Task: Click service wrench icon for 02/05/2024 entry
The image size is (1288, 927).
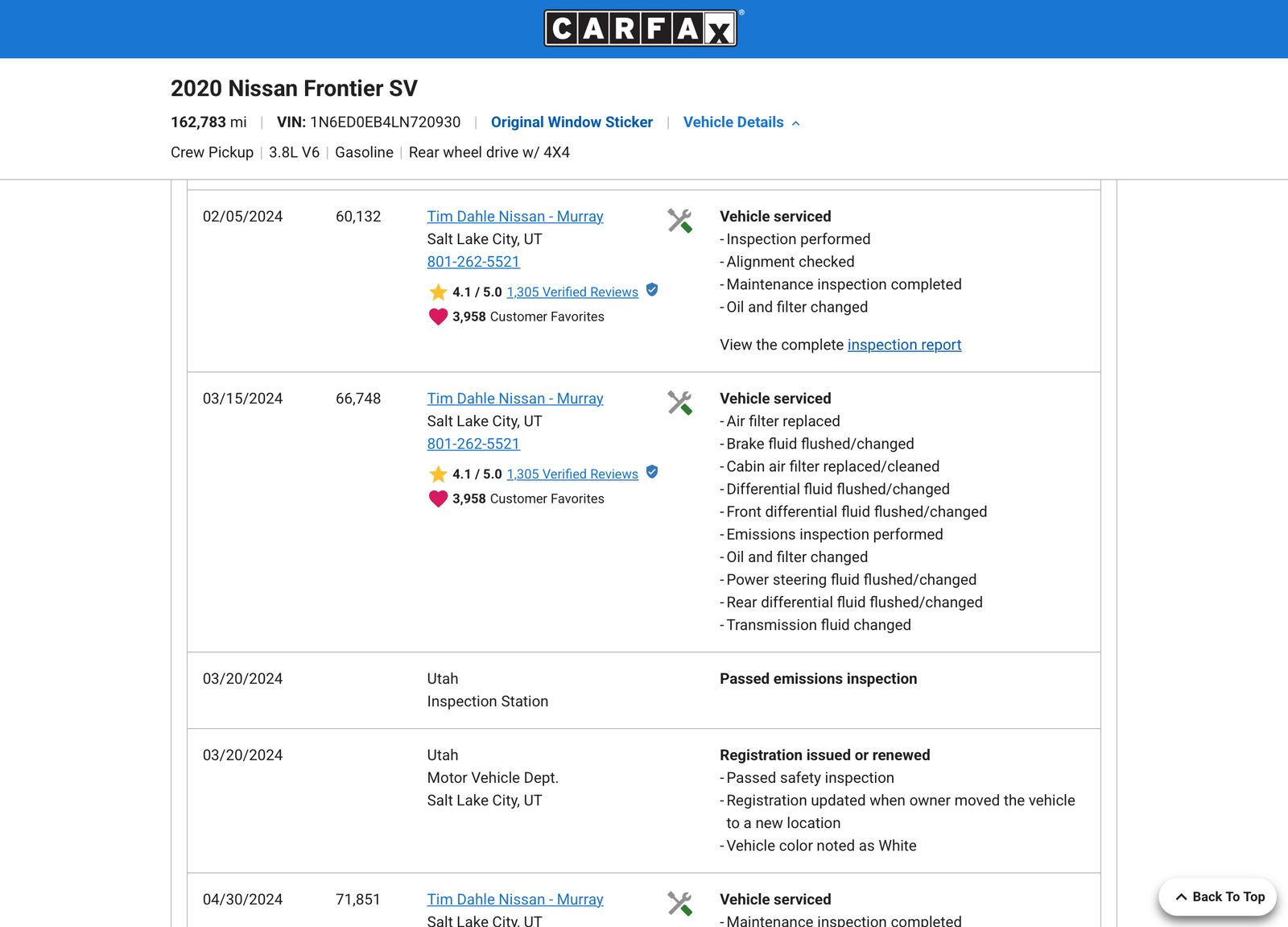Action: tap(679, 221)
